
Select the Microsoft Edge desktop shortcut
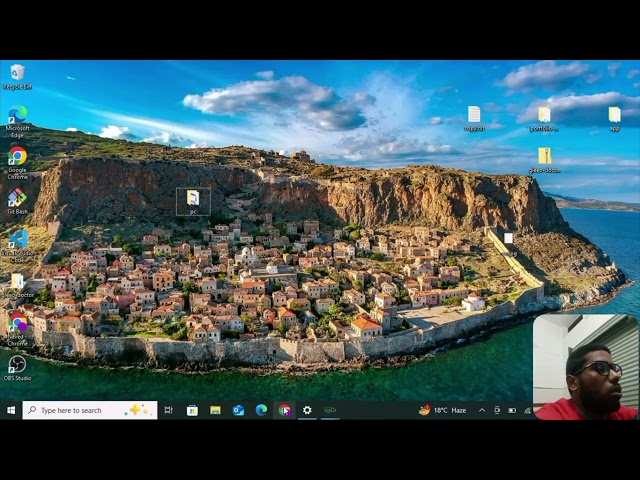[x=17, y=121]
